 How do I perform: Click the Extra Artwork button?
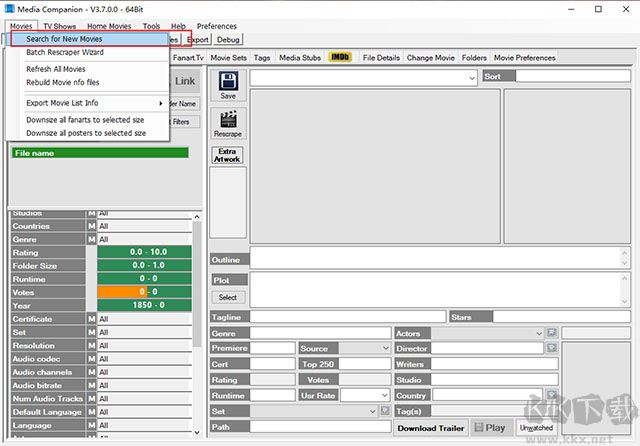point(228,155)
